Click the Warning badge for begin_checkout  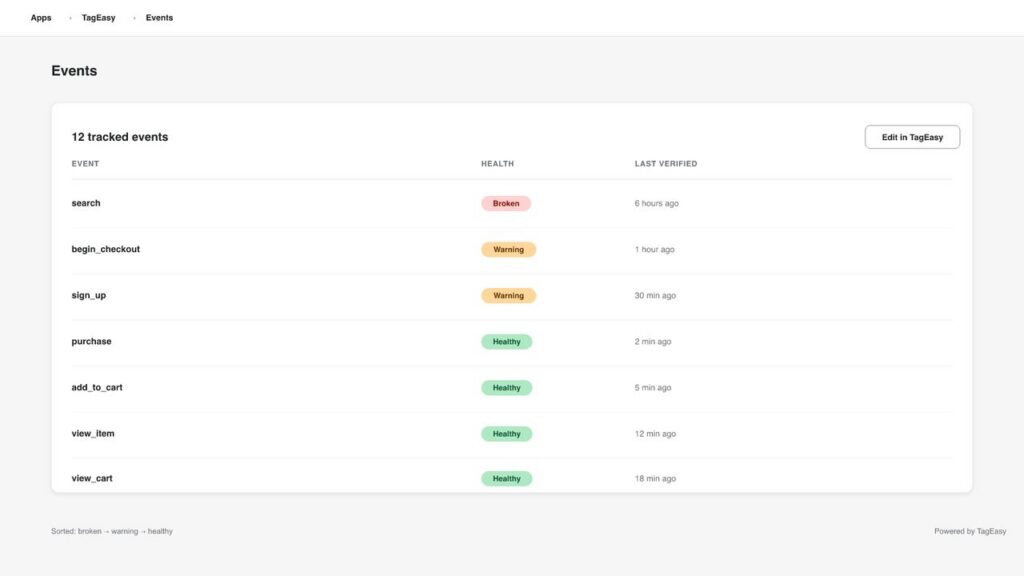click(x=508, y=249)
